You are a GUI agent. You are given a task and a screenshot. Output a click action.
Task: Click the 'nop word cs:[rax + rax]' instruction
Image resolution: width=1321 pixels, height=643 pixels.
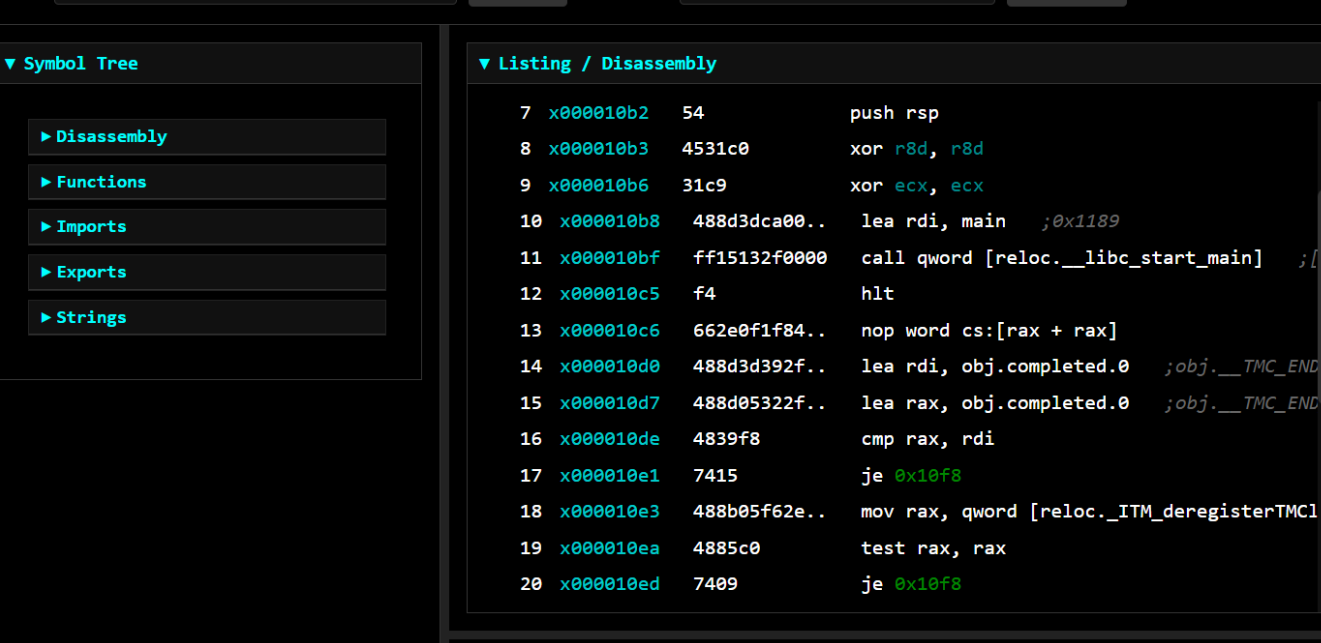[990, 330]
